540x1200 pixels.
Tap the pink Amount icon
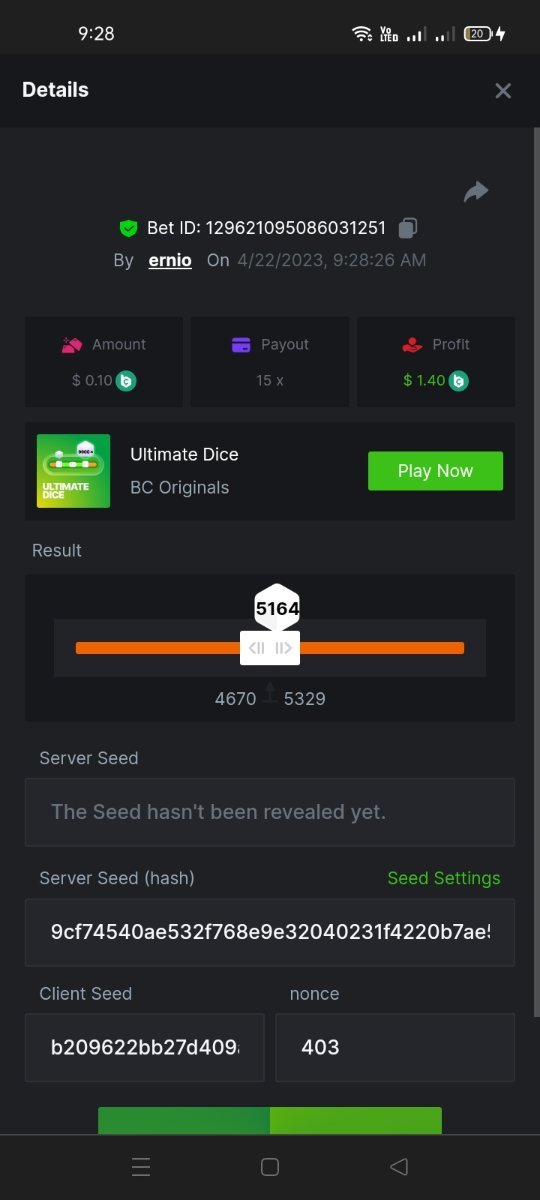(x=71, y=345)
